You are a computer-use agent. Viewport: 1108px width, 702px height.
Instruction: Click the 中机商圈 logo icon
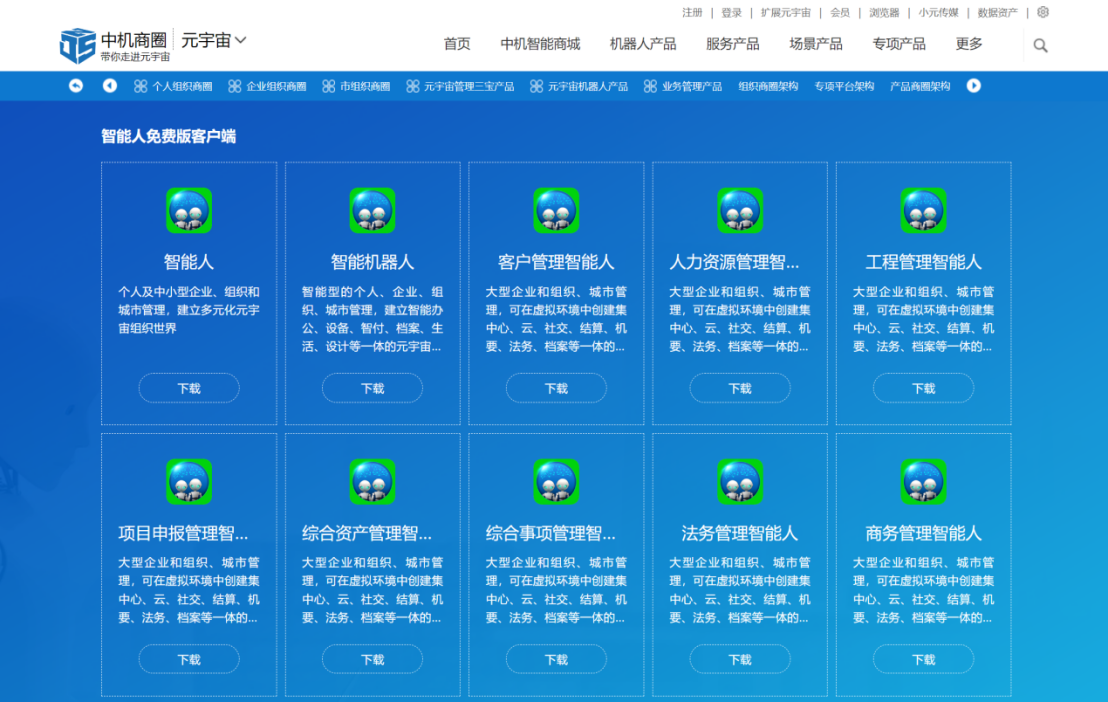pos(77,45)
